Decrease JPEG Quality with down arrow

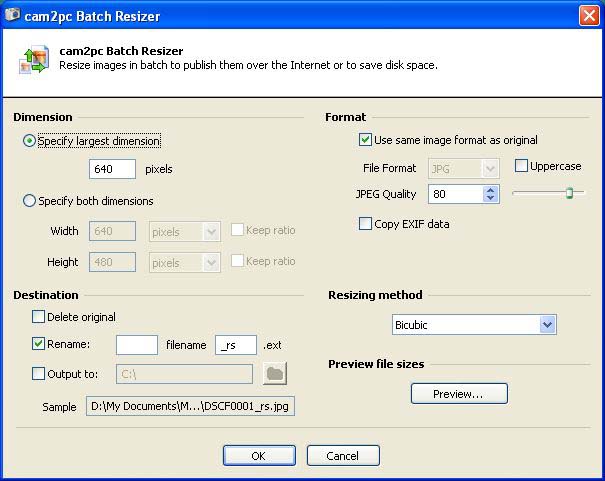coord(490,198)
